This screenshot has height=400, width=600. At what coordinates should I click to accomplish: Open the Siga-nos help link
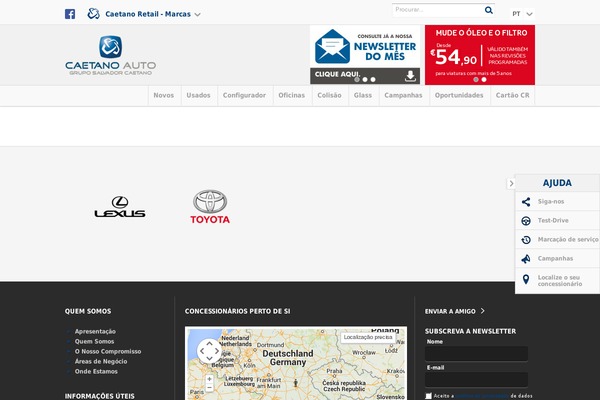pos(551,201)
